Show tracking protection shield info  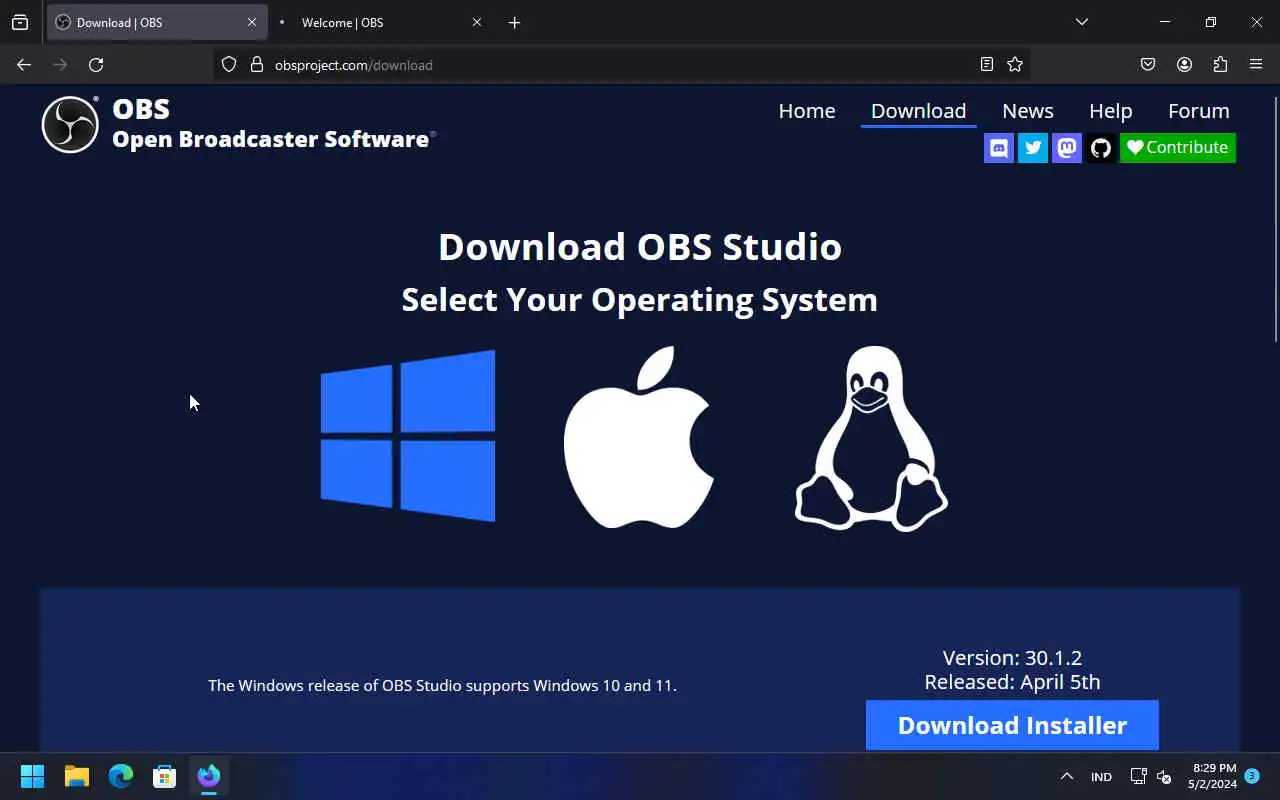(x=229, y=65)
